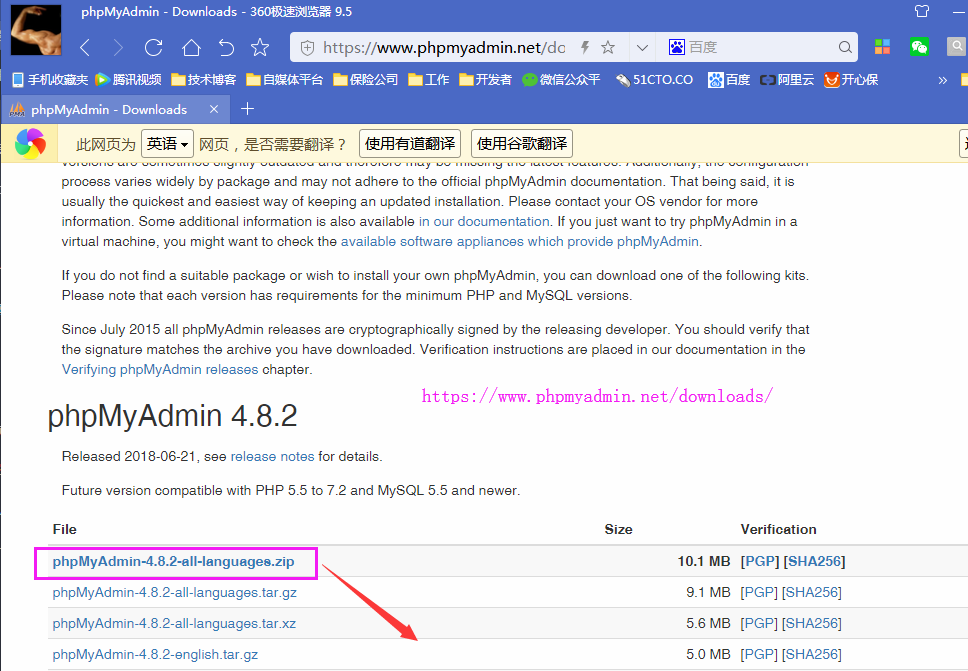The image size is (968, 671).
Task: Click the Verification column header
Action: point(778,529)
